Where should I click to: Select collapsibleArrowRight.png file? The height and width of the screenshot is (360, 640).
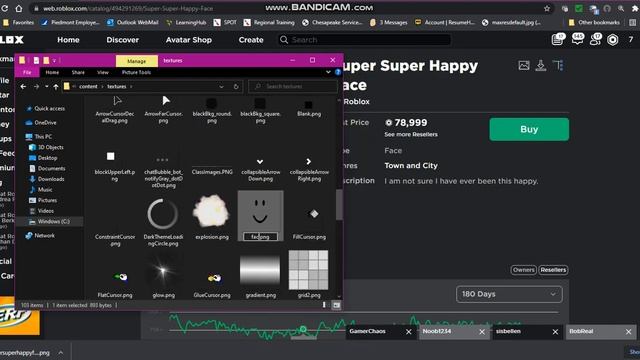[x=309, y=169]
